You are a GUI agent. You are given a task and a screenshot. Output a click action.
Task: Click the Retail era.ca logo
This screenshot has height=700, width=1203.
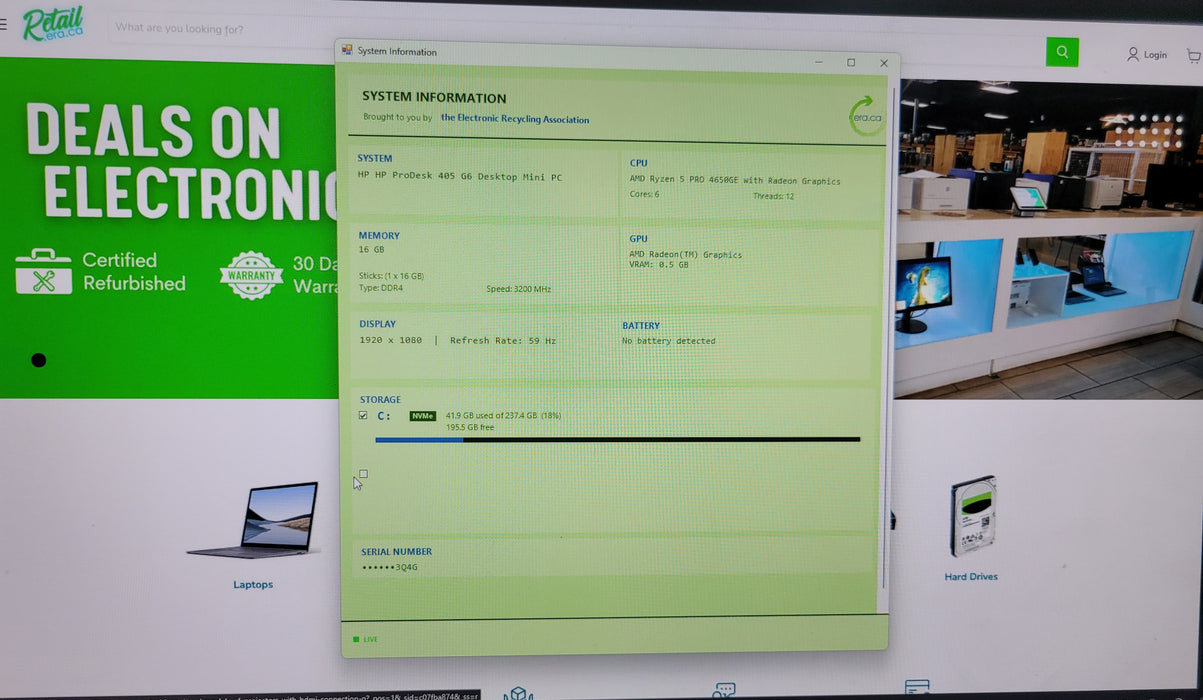point(53,24)
